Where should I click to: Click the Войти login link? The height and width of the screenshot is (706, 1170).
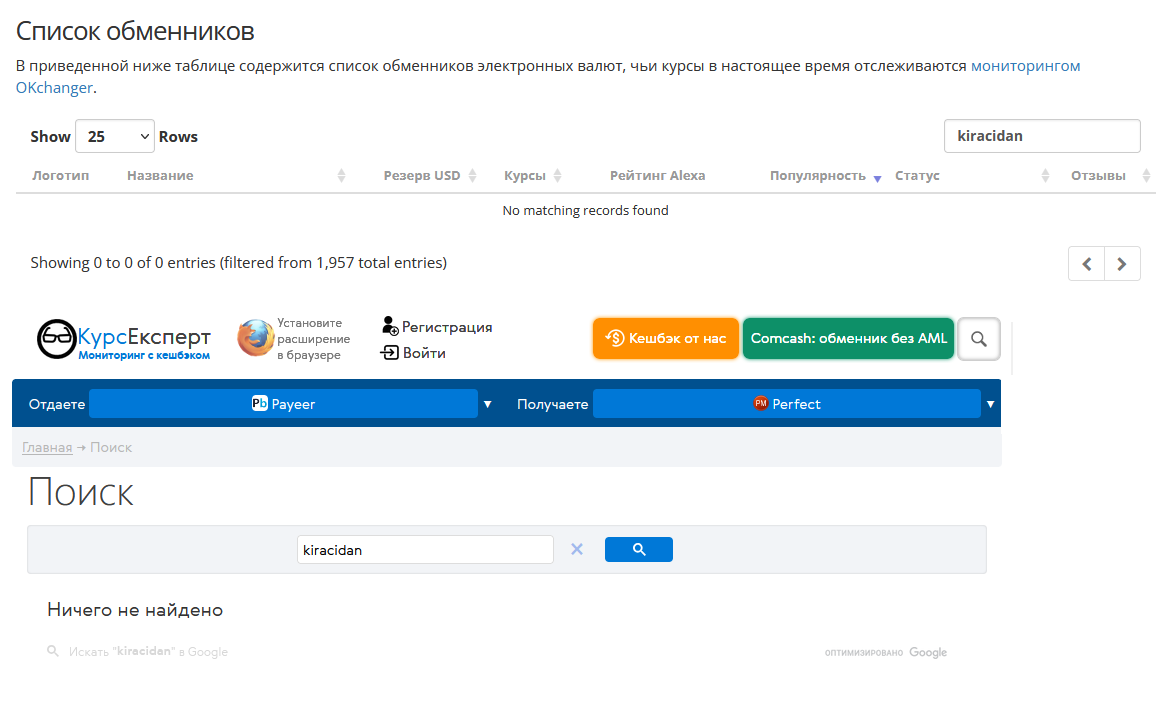coord(413,353)
